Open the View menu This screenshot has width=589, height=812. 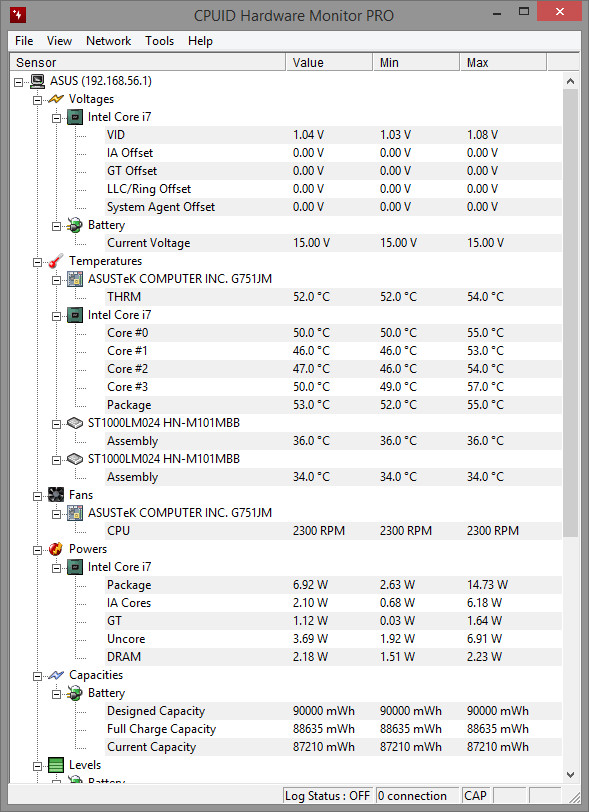59,41
